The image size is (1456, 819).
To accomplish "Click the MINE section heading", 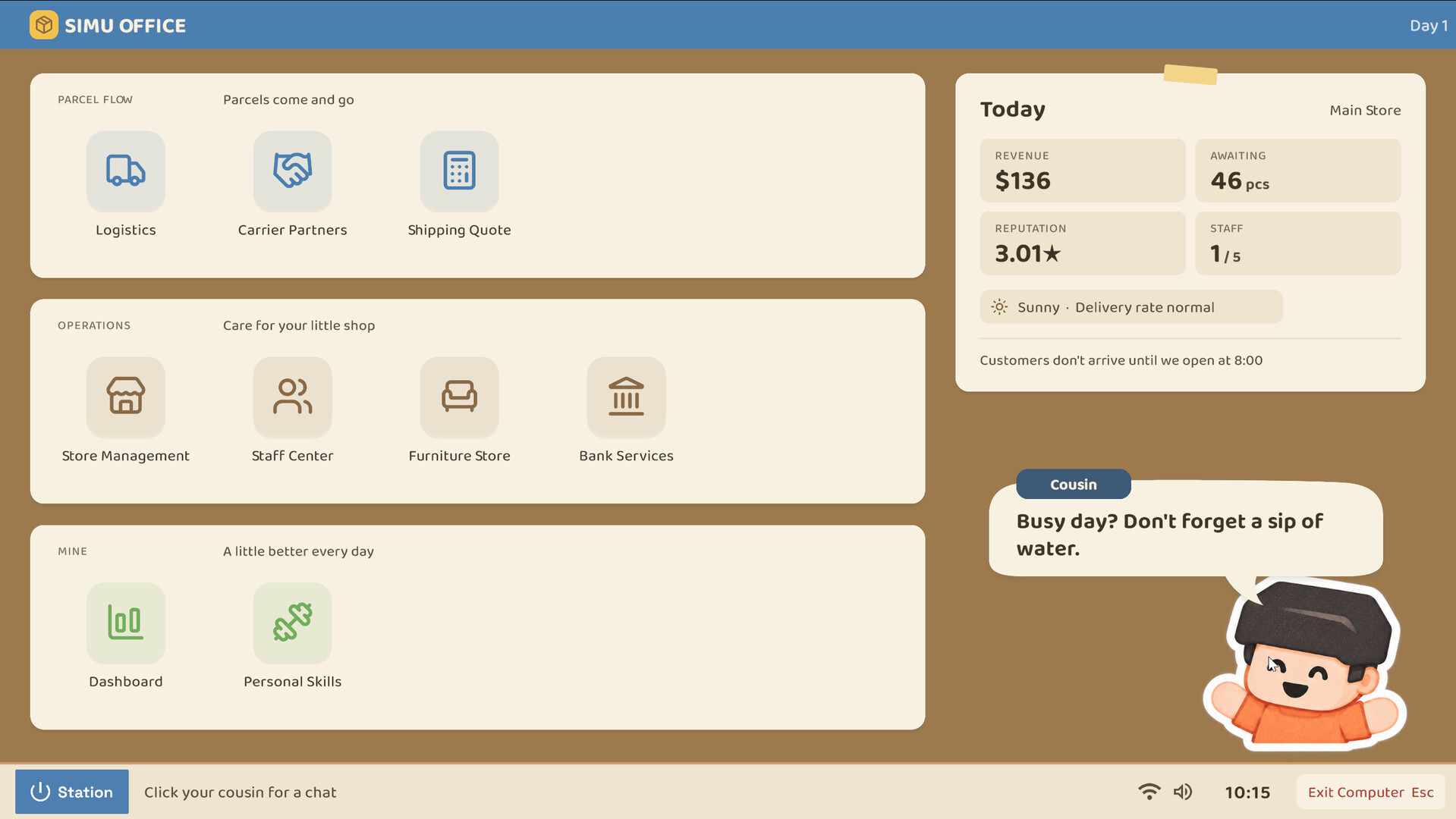I will click(73, 551).
